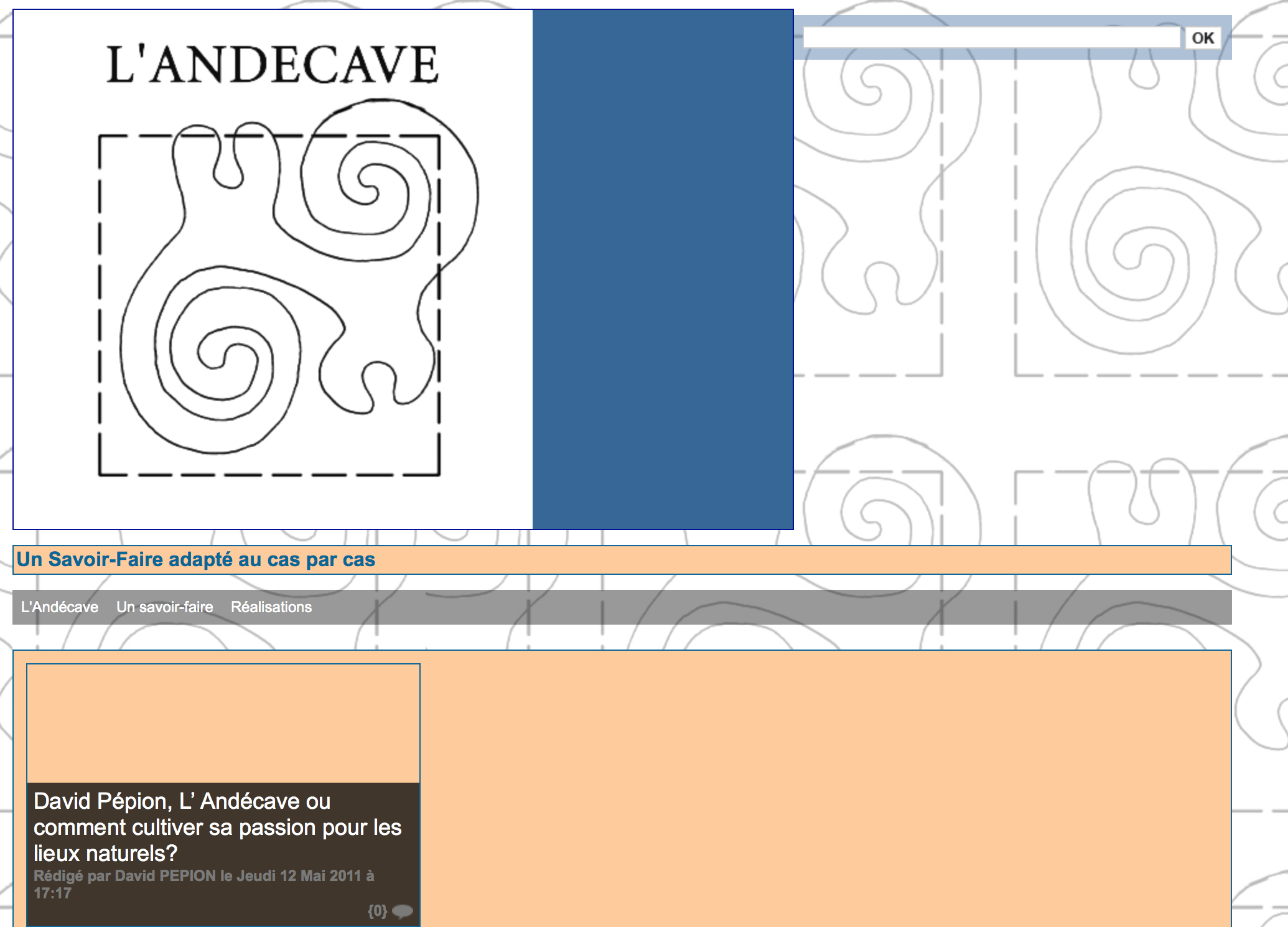Click the blank article thumbnail above the title
Image resolution: width=1288 pixels, height=927 pixels.
pyautogui.click(x=223, y=723)
